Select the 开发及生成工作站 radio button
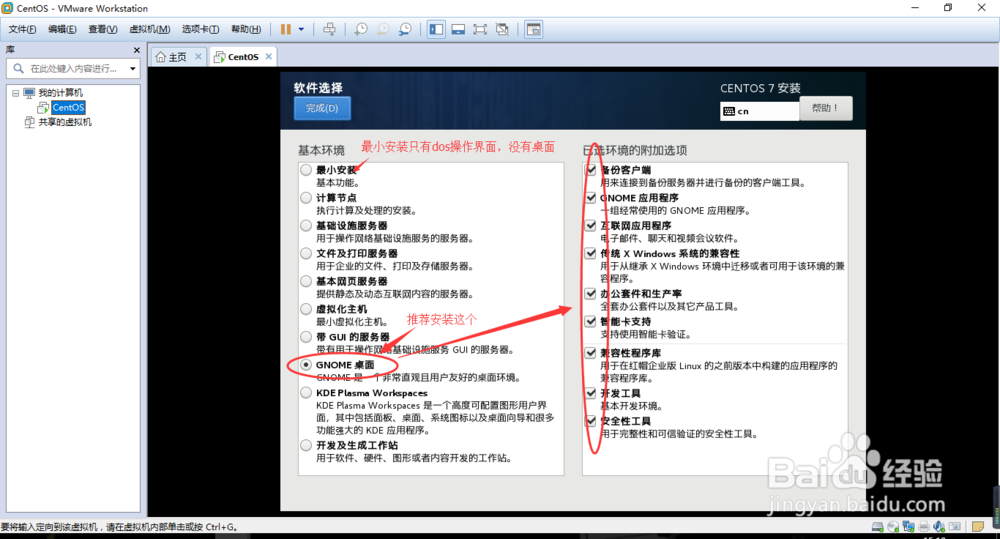The height and width of the screenshot is (539, 1000). coord(306,445)
